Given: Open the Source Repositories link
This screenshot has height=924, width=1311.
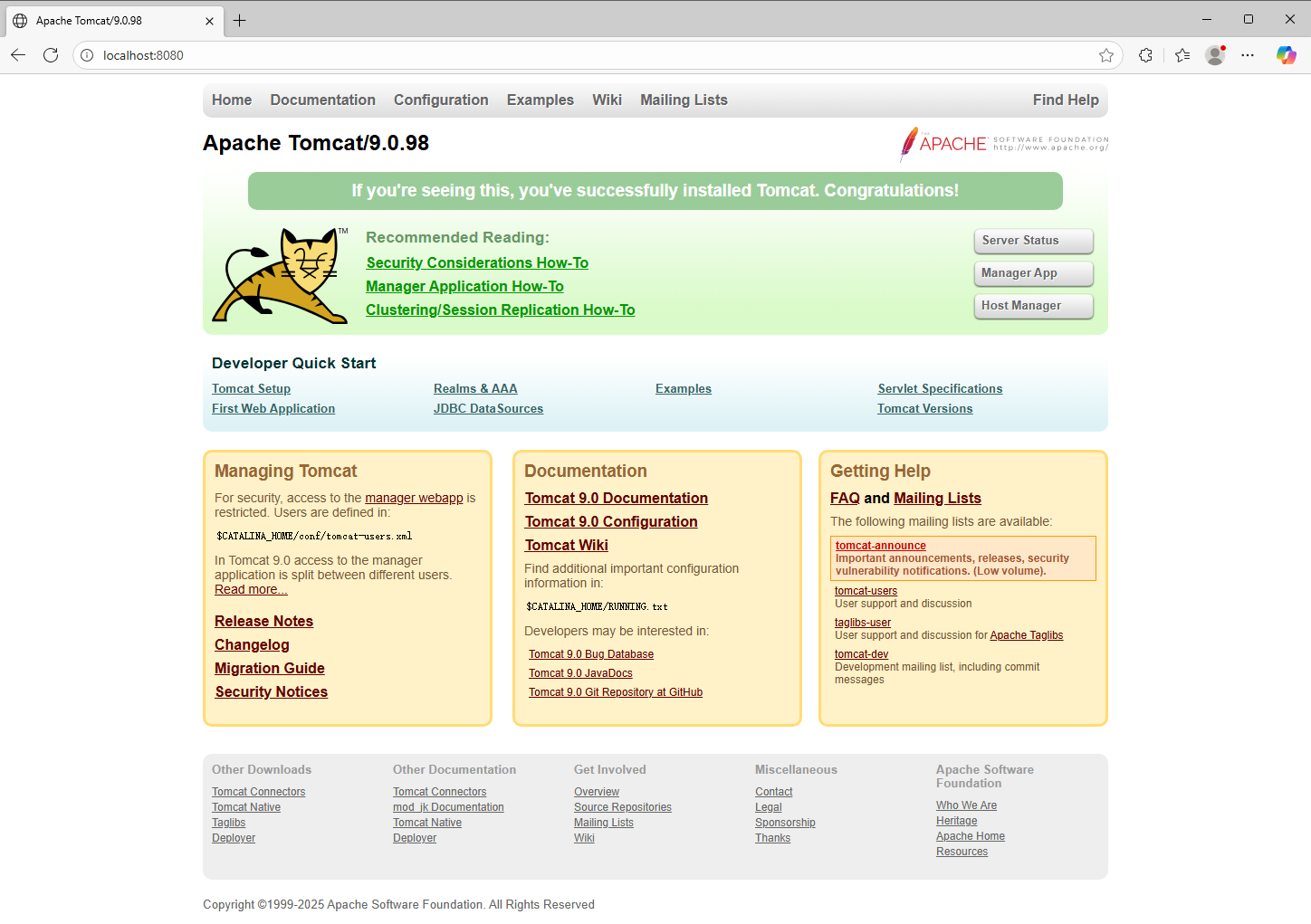Looking at the screenshot, I should click(622, 807).
